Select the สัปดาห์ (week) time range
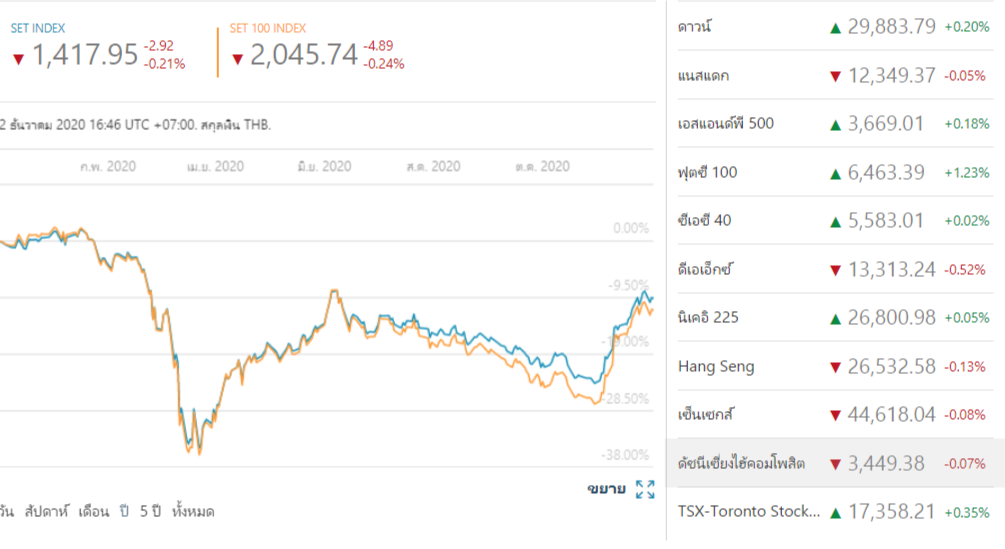 tap(48, 511)
